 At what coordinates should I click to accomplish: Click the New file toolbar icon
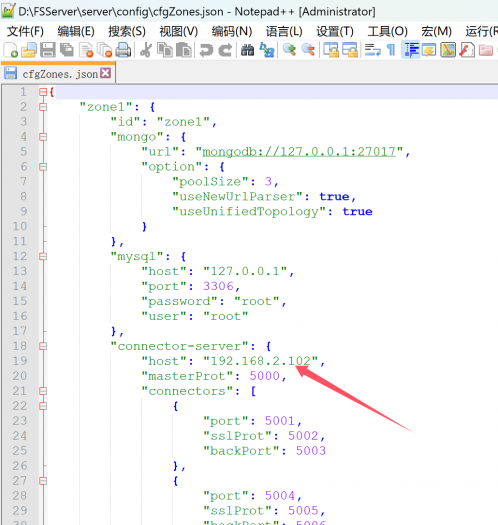(x=10, y=50)
